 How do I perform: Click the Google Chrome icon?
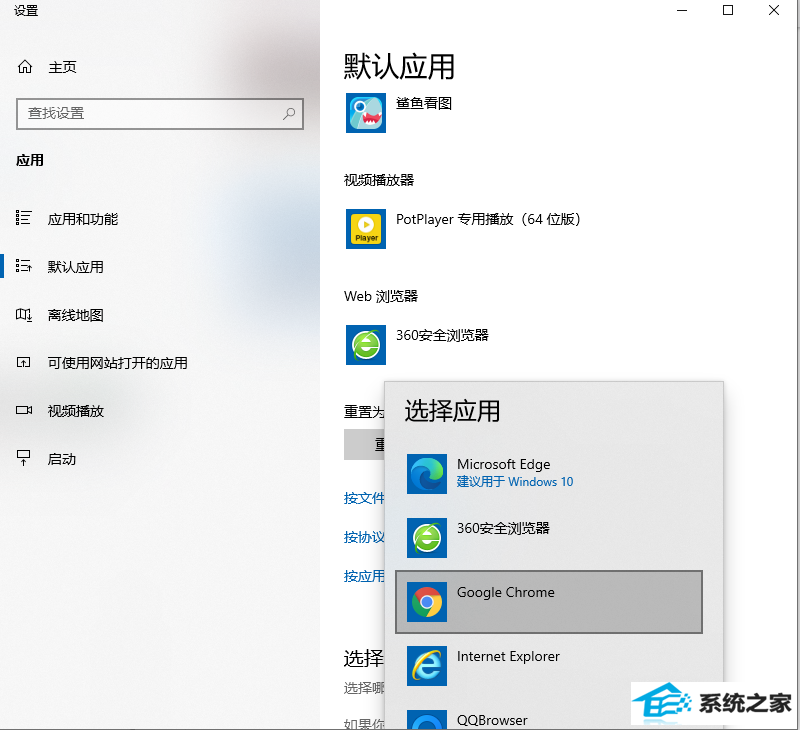[x=427, y=602]
